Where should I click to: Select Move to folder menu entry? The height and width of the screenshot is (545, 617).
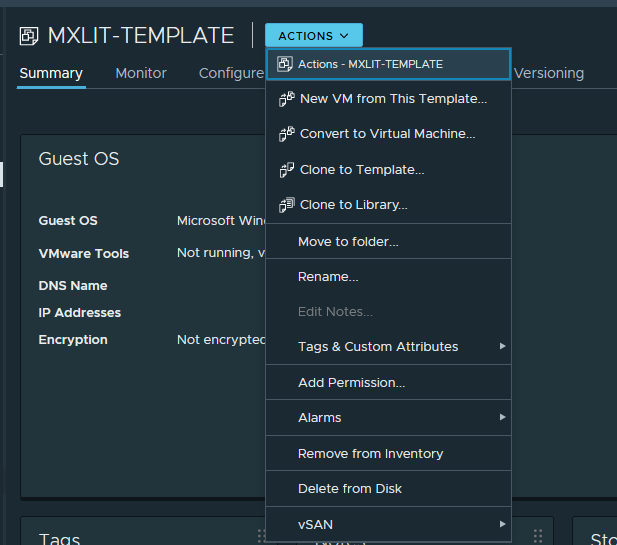[348, 241]
